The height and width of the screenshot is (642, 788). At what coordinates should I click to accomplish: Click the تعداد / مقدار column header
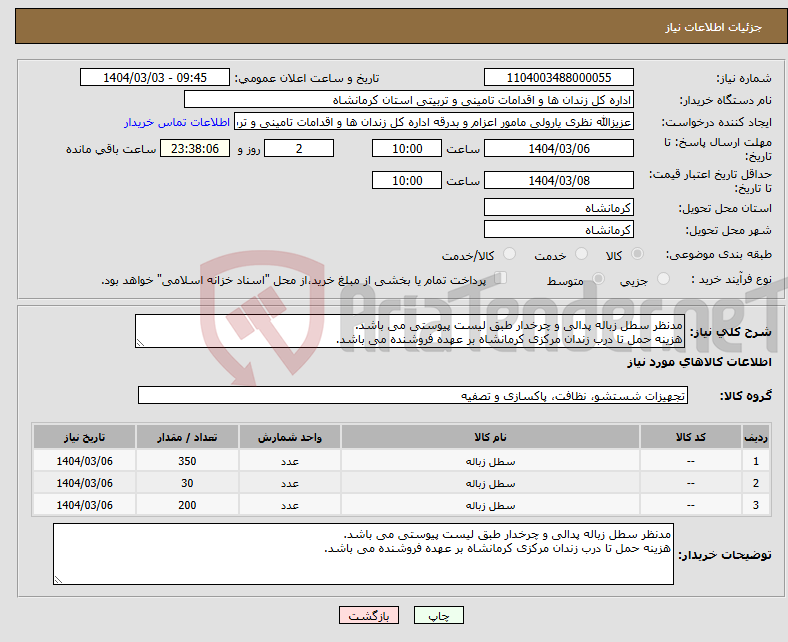pyautogui.click(x=187, y=437)
